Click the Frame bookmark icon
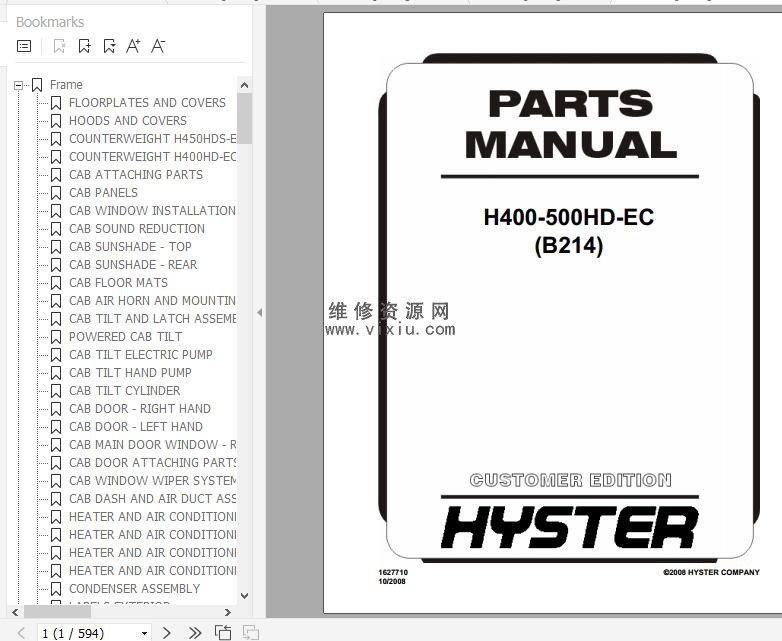 click(37, 85)
